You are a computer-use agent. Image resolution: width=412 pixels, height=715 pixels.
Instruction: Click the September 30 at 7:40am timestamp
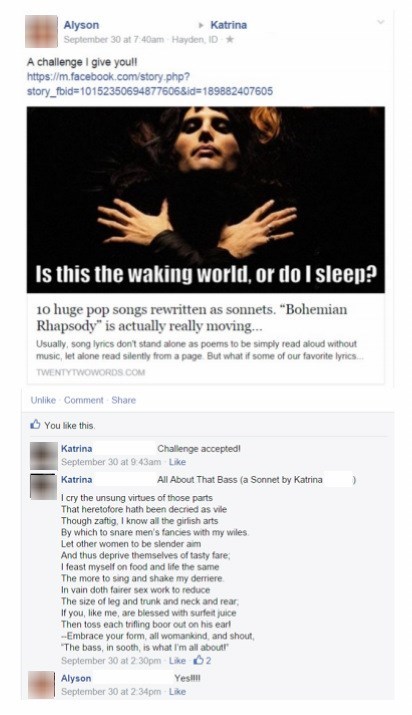113,40
